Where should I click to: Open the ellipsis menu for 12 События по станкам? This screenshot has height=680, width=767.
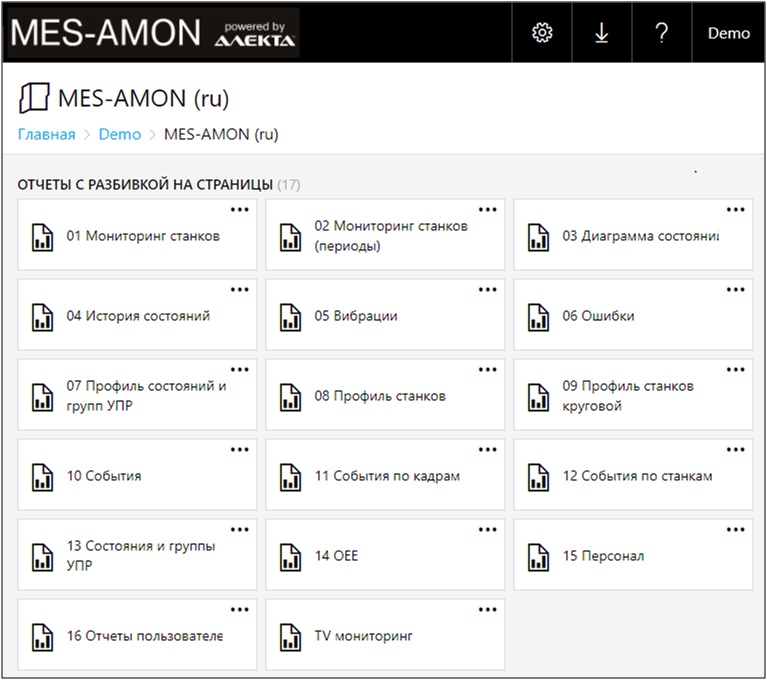pos(736,450)
